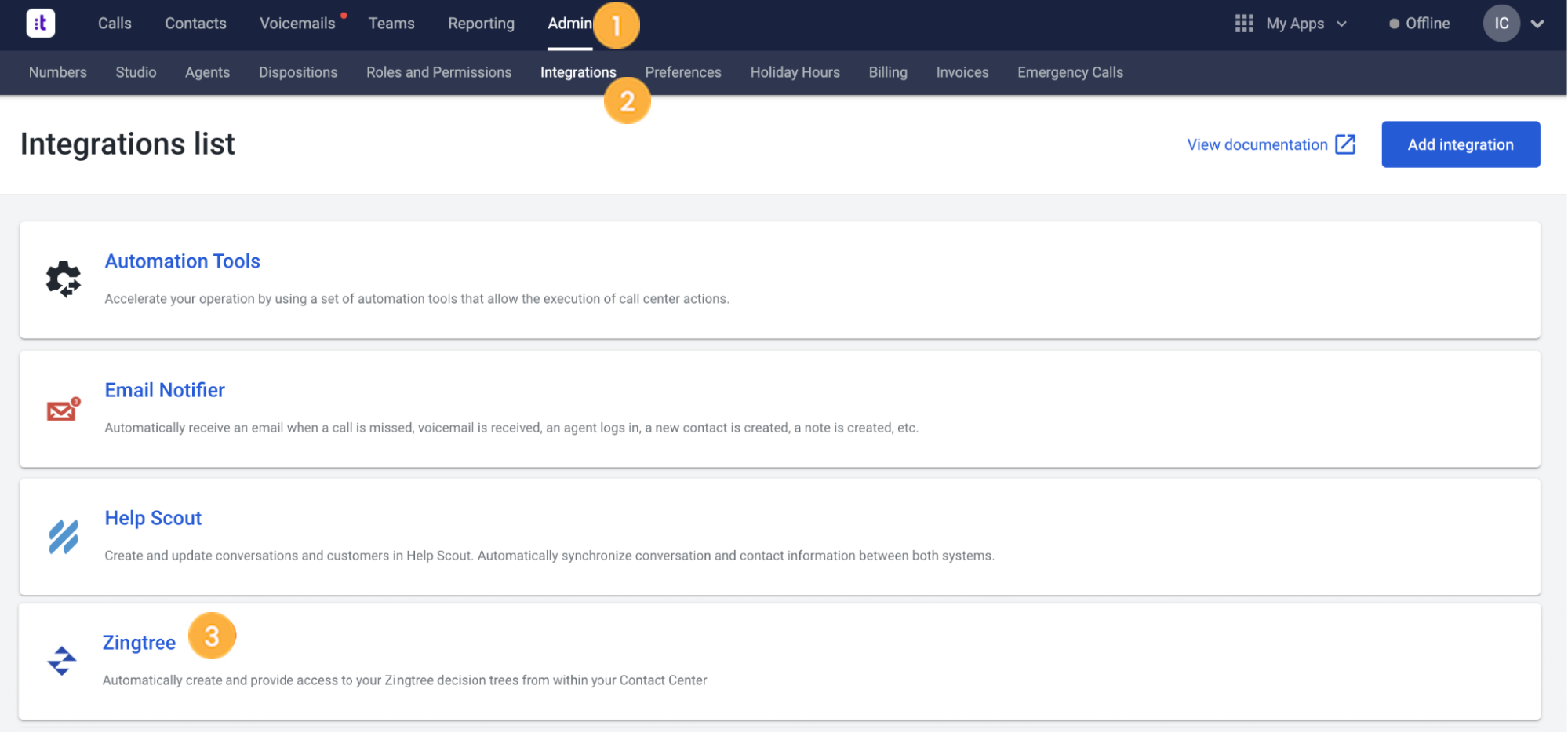
Task: Open the Dispositions section
Action: [298, 72]
